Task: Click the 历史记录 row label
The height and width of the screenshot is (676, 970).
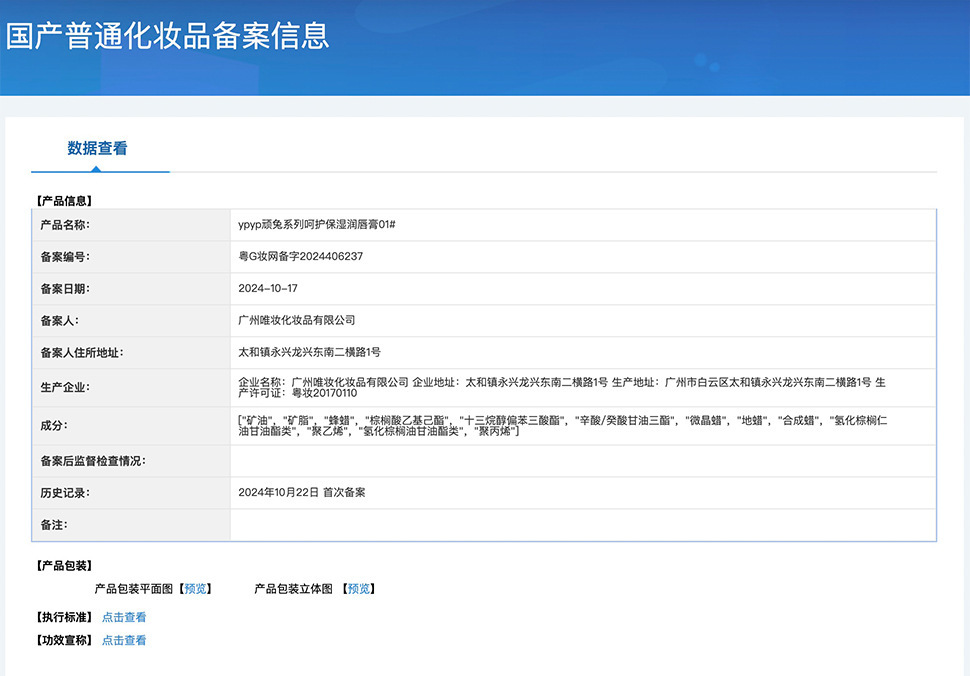Action: click(x=65, y=494)
